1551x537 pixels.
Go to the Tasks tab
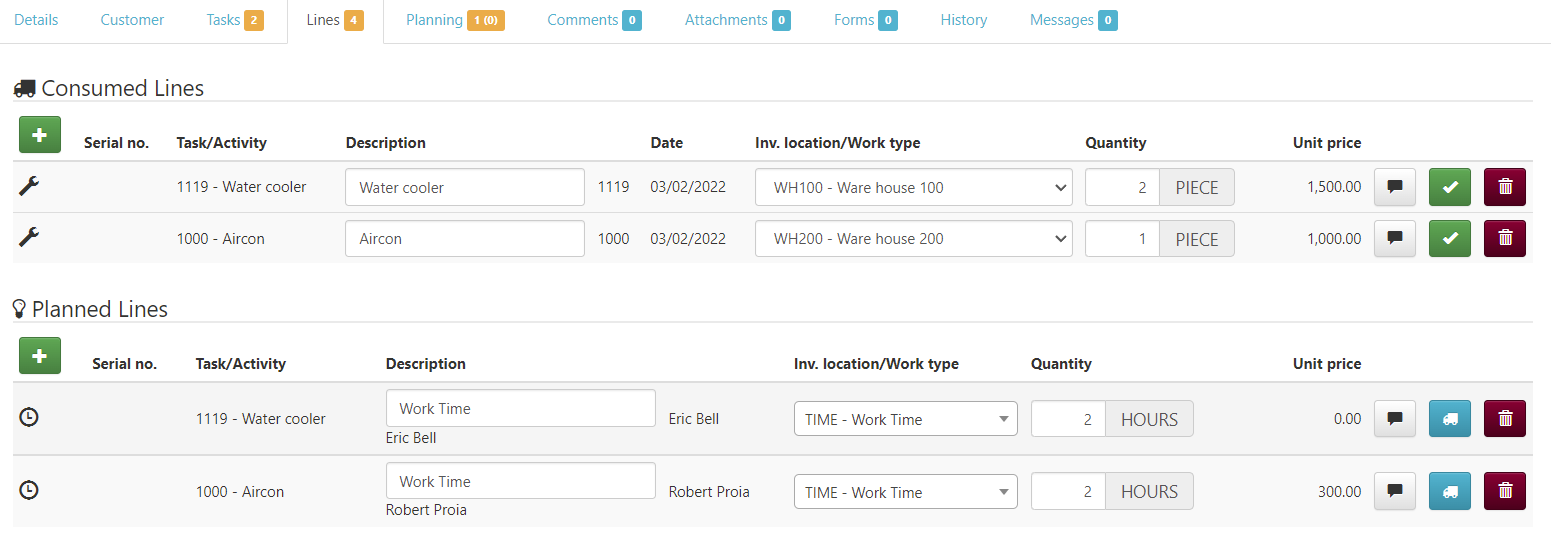[234, 20]
